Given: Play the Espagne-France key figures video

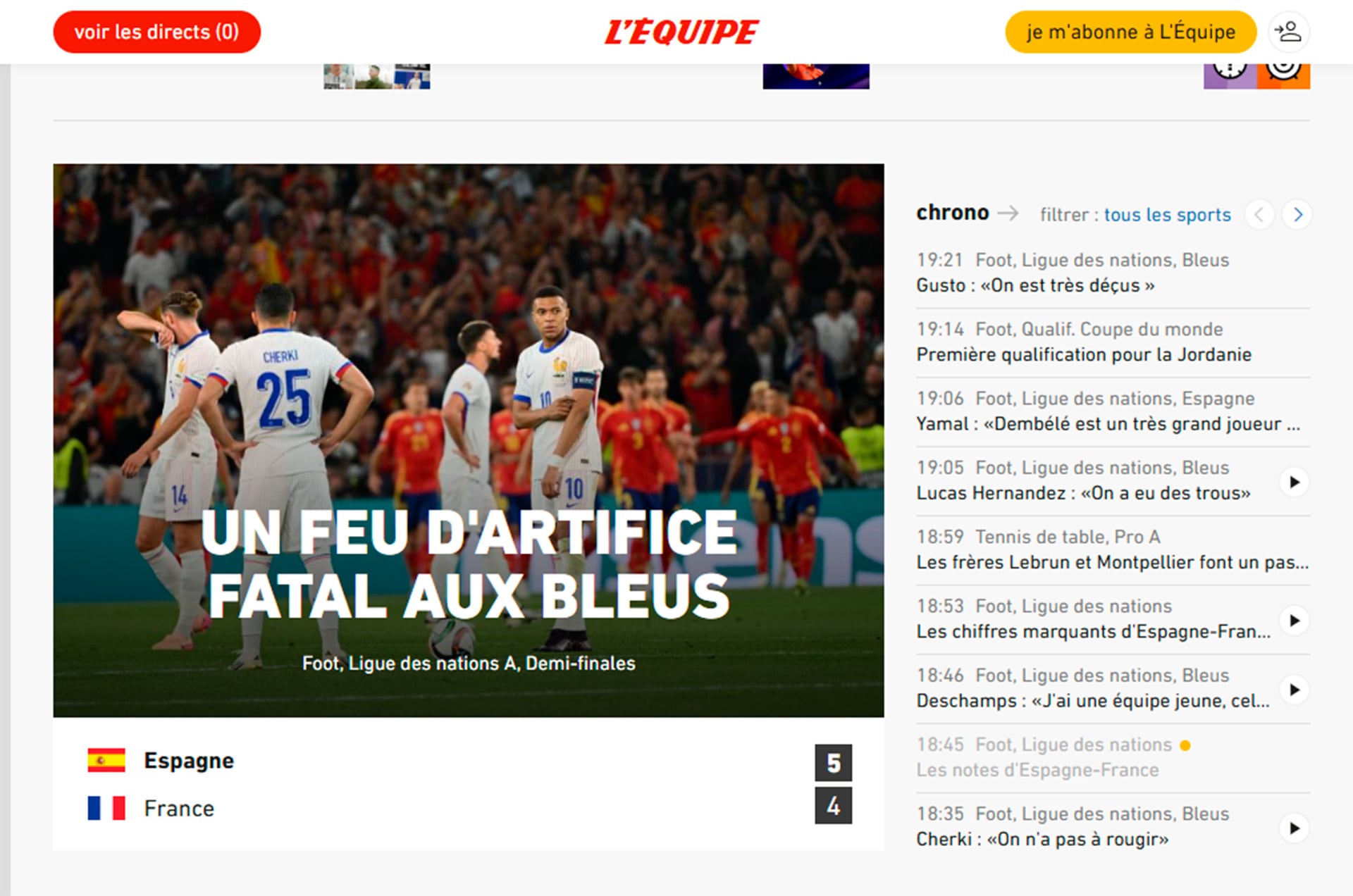Looking at the screenshot, I should click(1295, 621).
